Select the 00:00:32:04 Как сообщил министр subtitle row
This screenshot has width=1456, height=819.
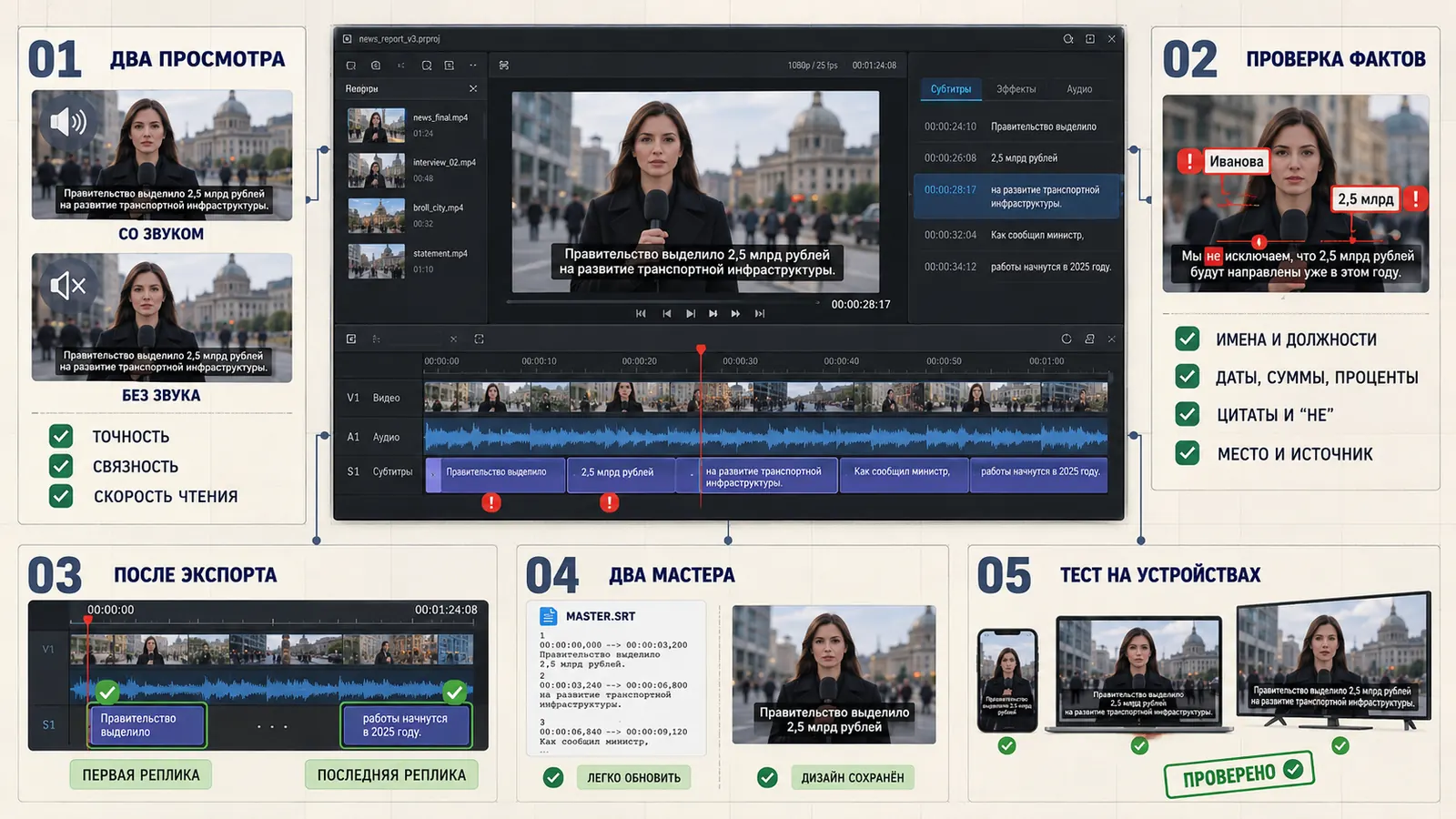click(1016, 235)
